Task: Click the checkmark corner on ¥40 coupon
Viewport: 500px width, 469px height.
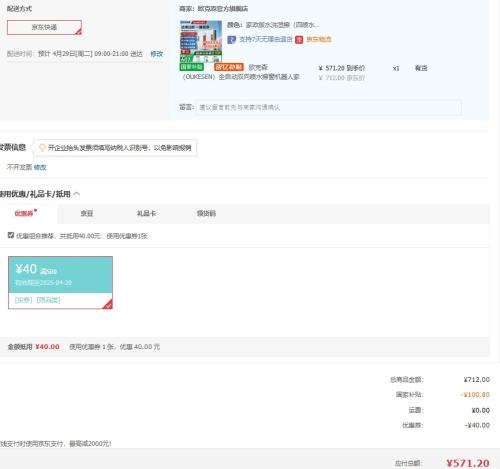Action: point(108,304)
